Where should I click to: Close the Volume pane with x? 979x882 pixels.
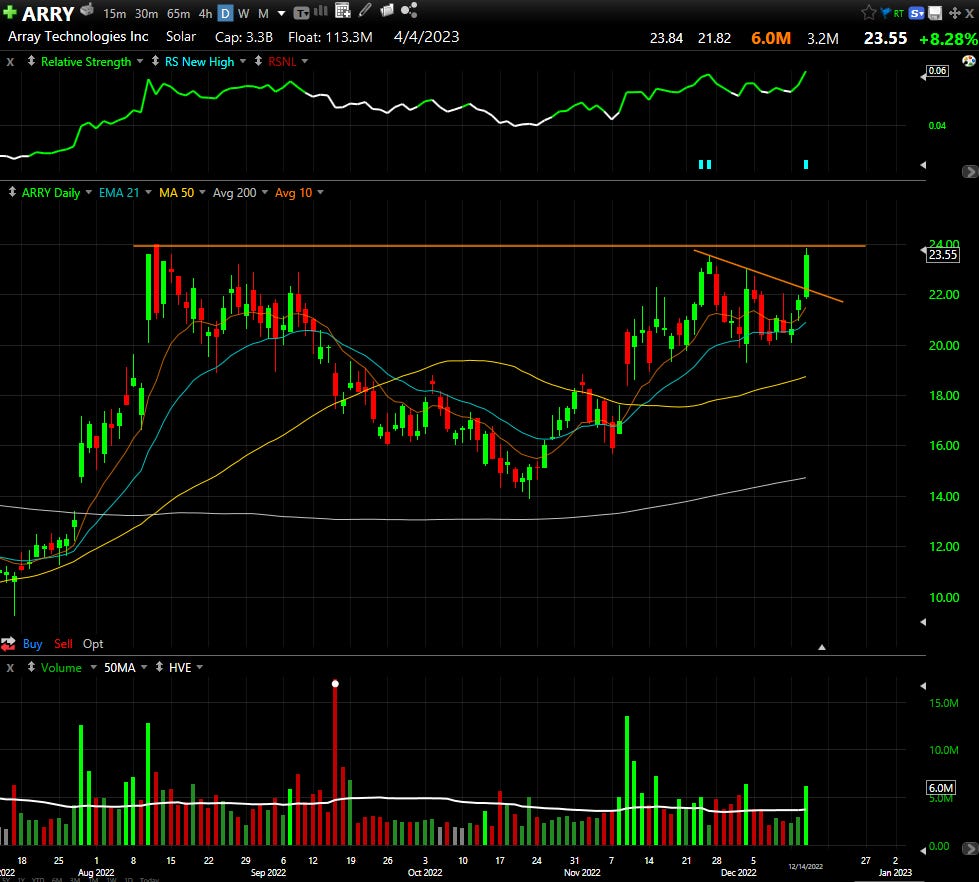[x=10, y=668]
